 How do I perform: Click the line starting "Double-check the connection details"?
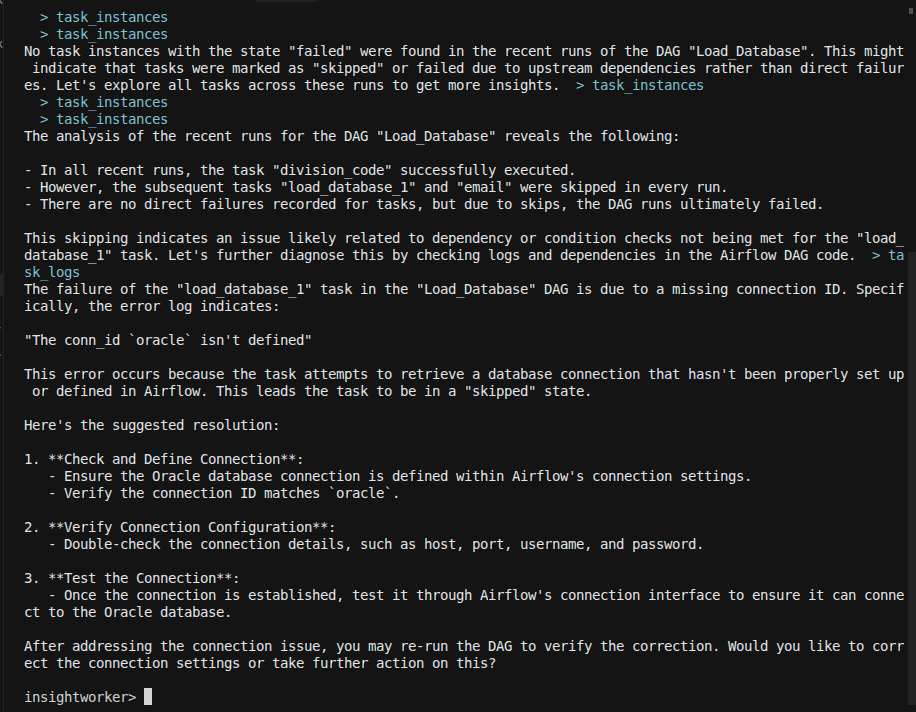point(376,544)
